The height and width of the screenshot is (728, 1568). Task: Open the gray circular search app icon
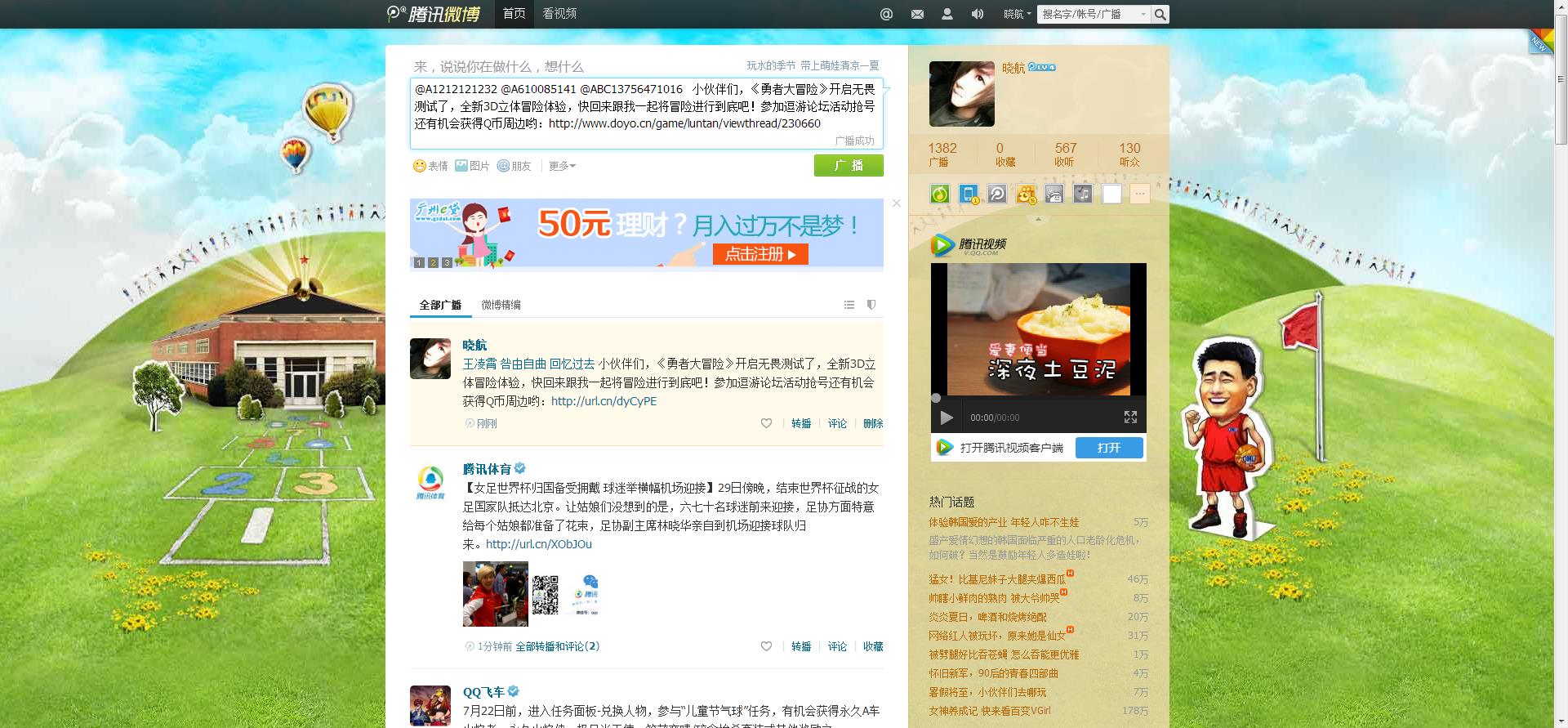(997, 194)
